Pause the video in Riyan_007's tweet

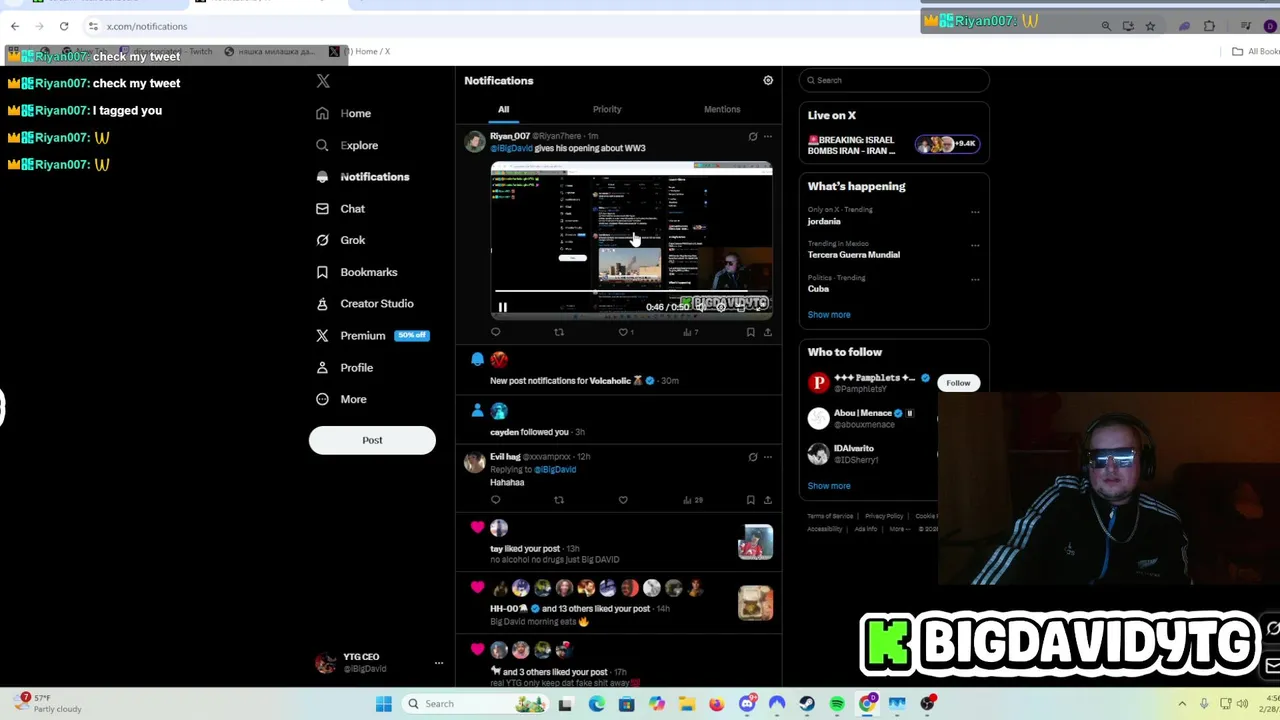click(x=503, y=308)
